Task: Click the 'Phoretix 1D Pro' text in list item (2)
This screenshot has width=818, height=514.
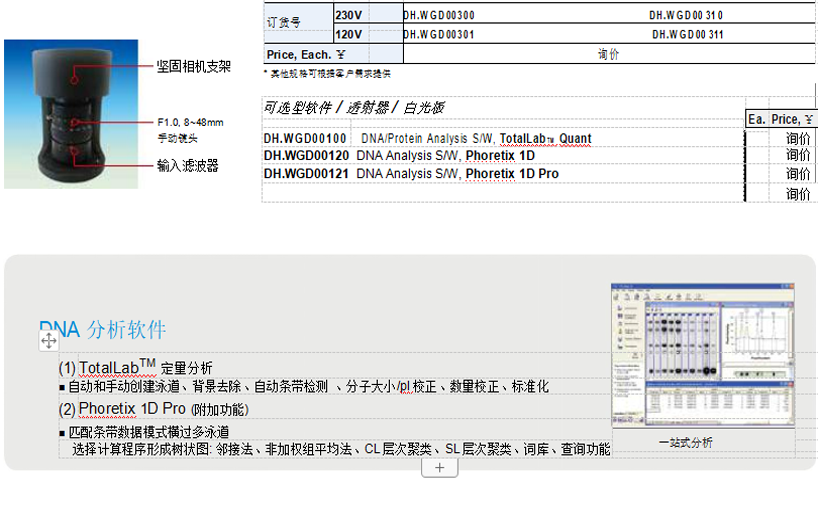Action: 132,408
